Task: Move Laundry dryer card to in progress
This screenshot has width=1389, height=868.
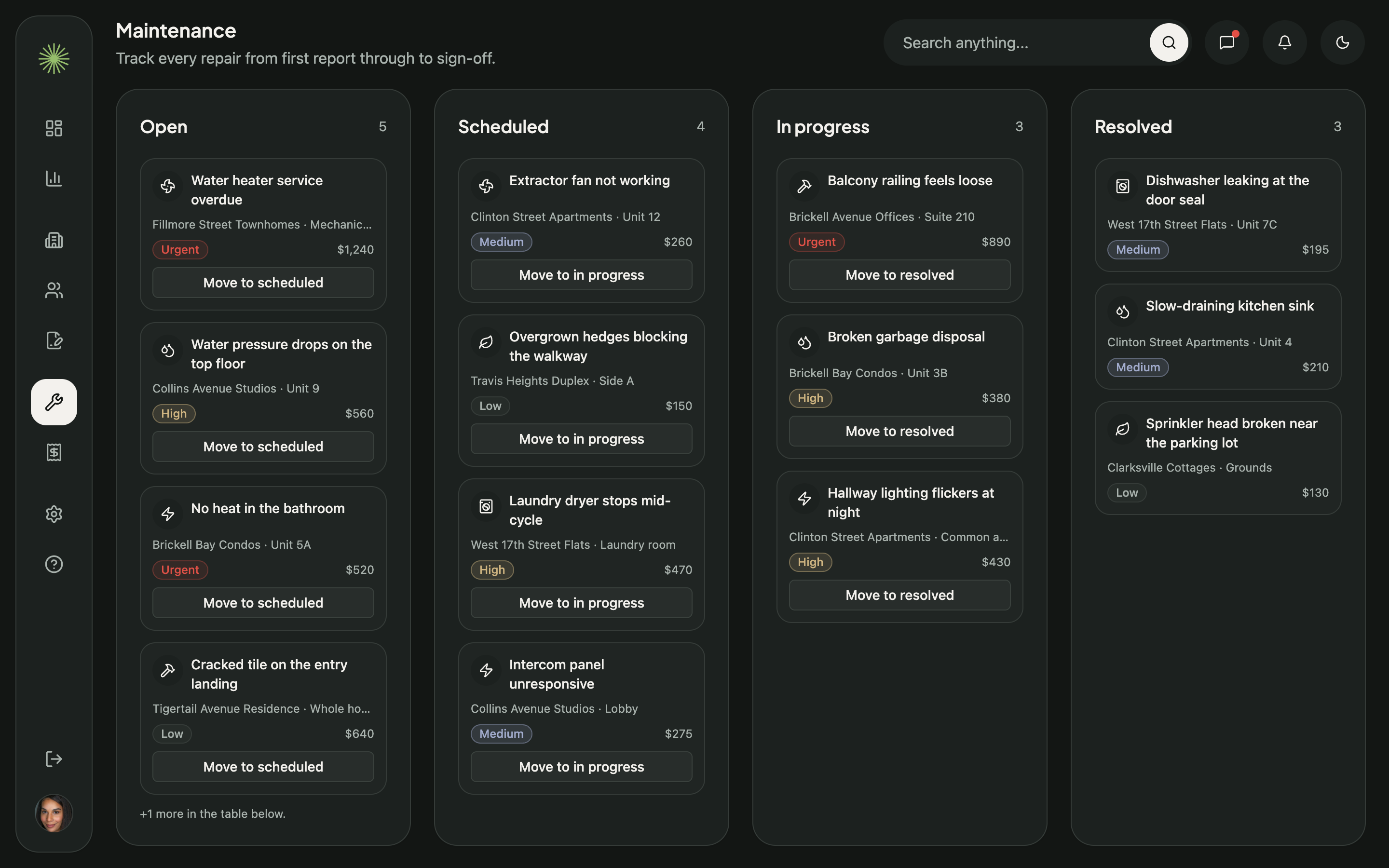Action: [582, 603]
